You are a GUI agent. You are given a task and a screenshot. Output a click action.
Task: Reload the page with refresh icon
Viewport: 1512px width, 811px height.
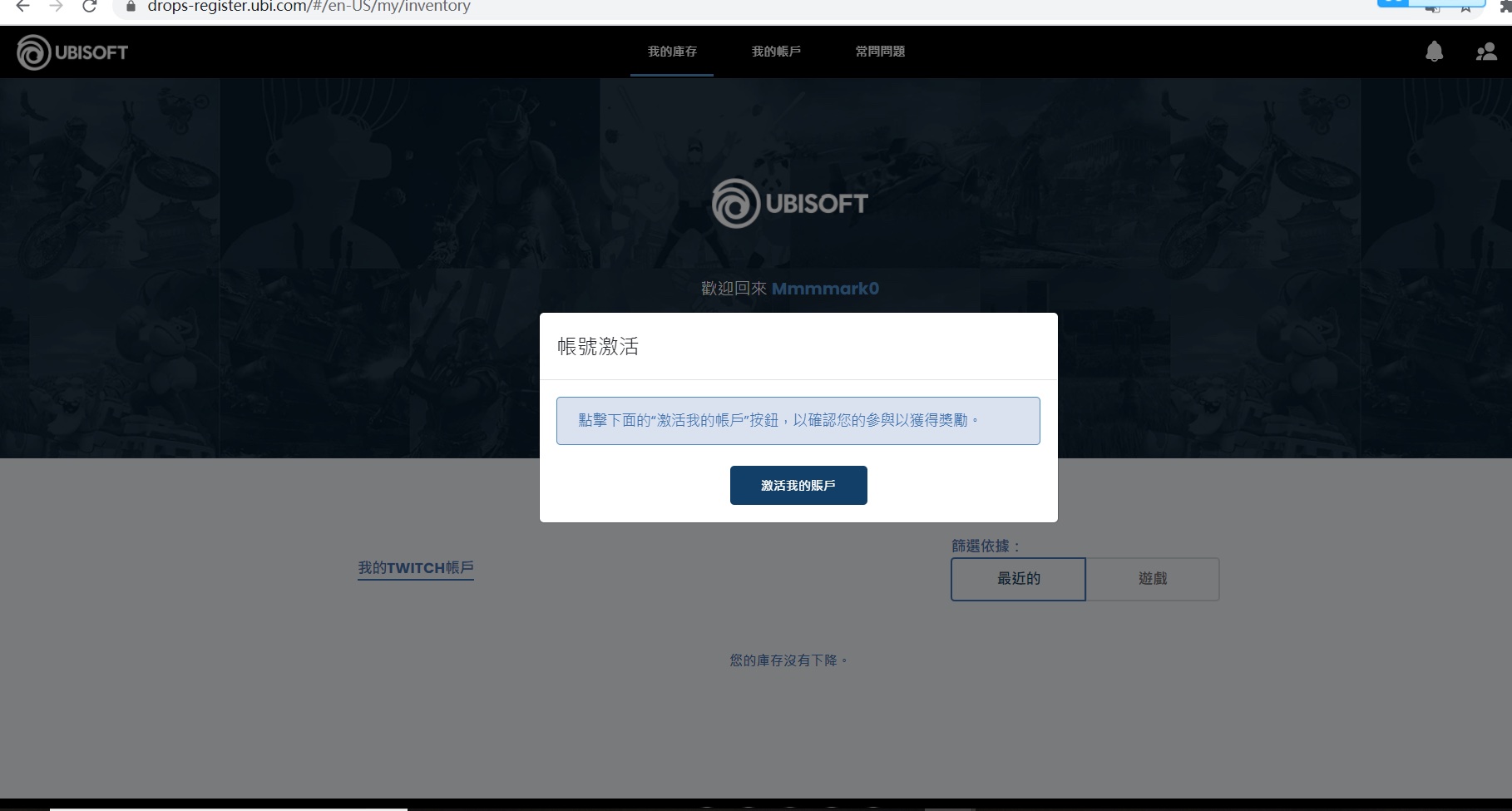(90, 7)
